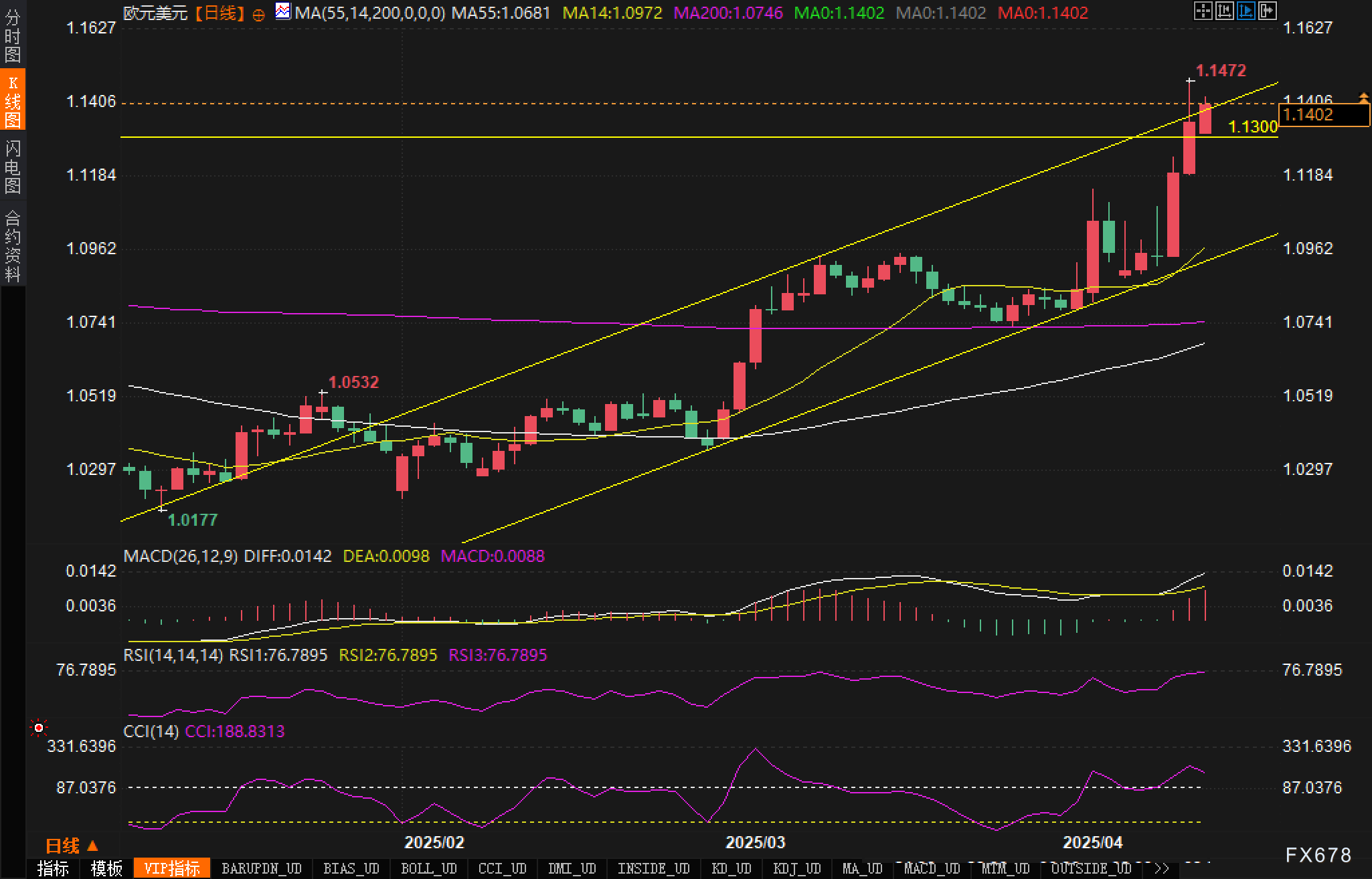The width and height of the screenshot is (1372, 879).
Task: Click the chart axis rewind icon
Action: point(1224,11)
